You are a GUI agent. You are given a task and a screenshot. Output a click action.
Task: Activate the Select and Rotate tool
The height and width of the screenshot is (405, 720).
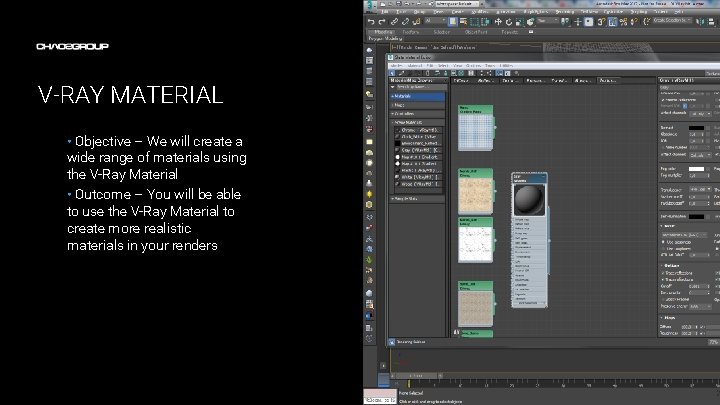pyautogui.click(x=509, y=22)
